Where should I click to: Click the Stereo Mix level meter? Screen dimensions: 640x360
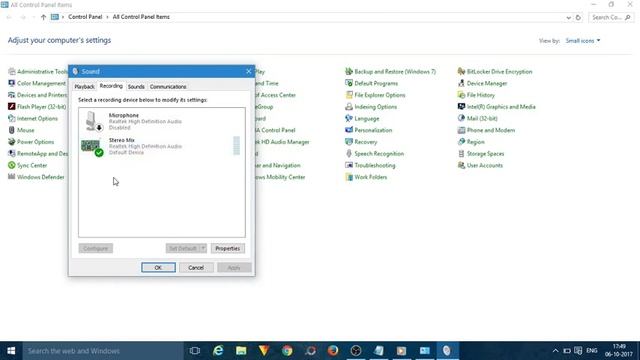coord(236,146)
